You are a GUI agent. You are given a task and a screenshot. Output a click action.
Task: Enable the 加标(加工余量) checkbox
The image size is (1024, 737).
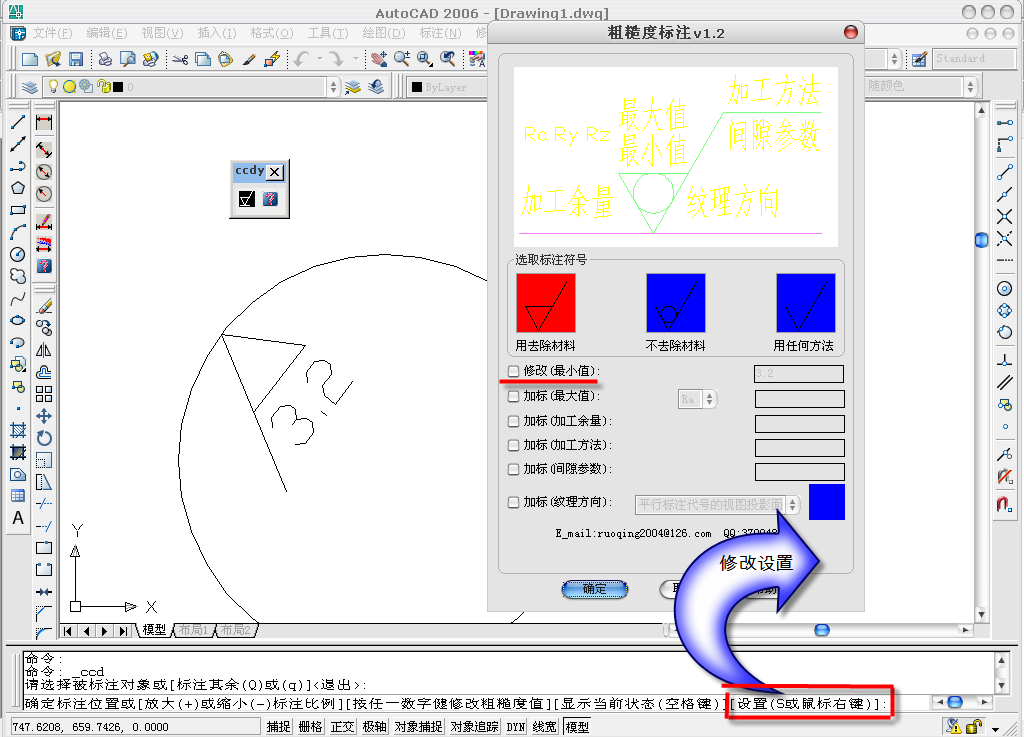tap(513, 421)
